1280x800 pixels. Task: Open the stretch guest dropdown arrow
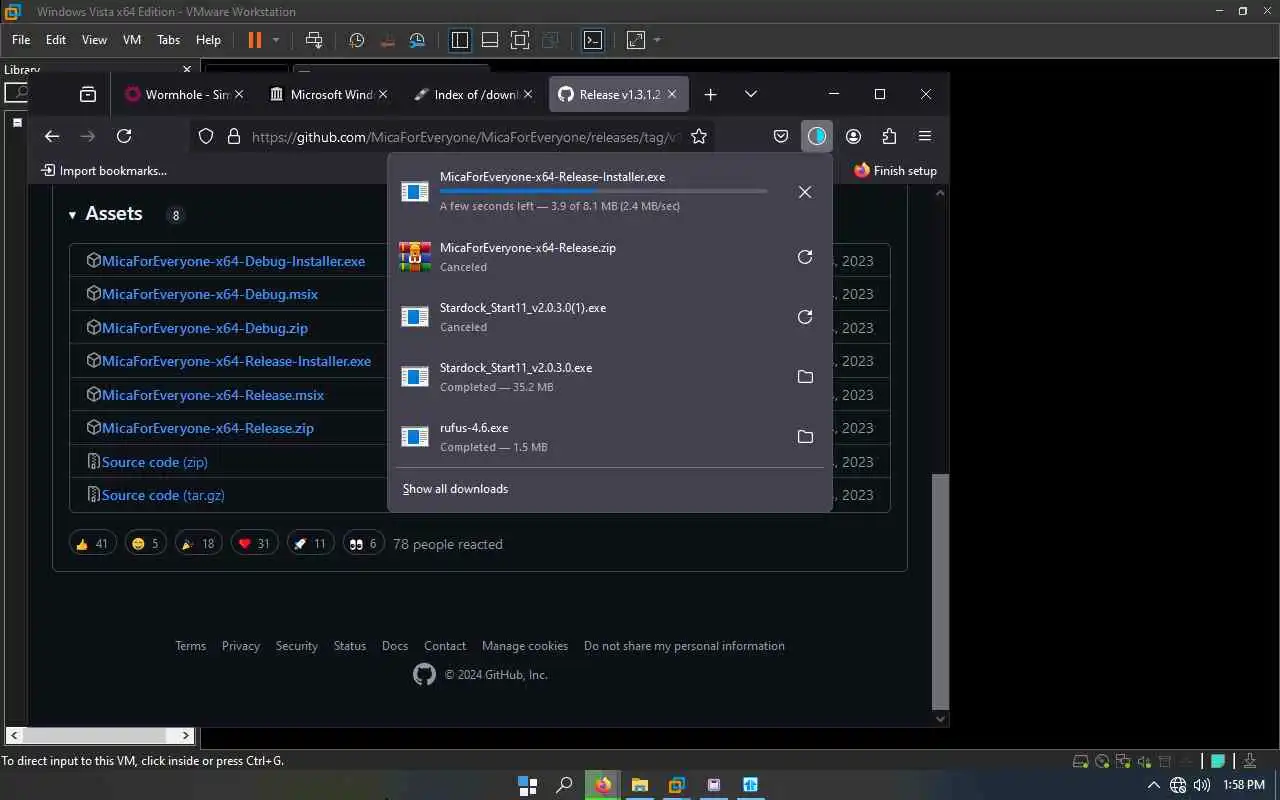pyautogui.click(x=657, y=40)
